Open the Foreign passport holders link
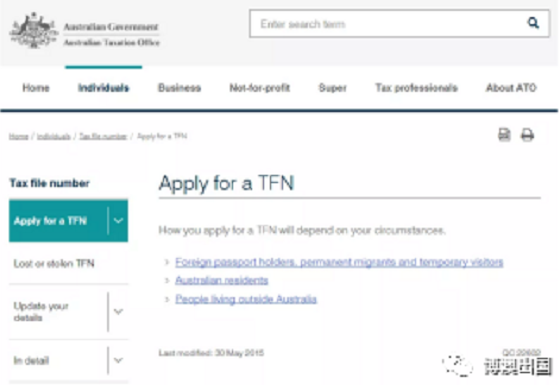Image resolution: width=560 pixels, height=385 pixels. coord(339,262)
